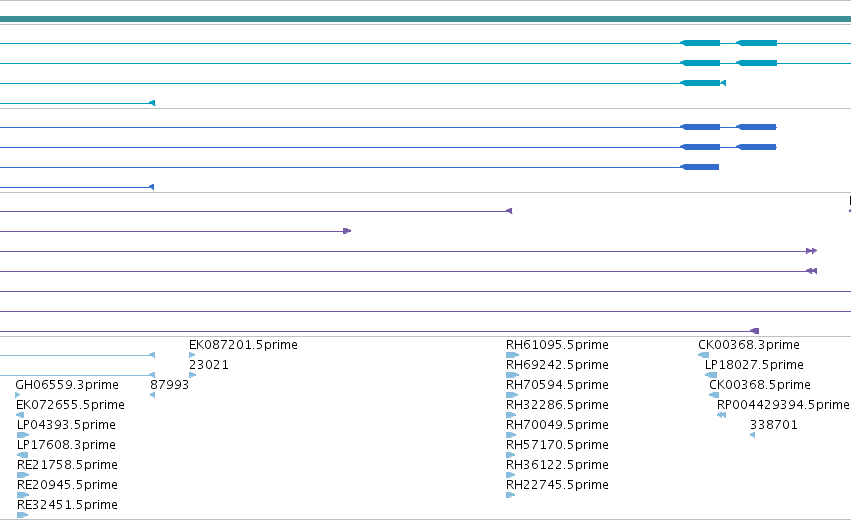Viewport: 851px width, 520px height.
Task: Pick the LP04393.5prime EST label
Action: [66, 424]
